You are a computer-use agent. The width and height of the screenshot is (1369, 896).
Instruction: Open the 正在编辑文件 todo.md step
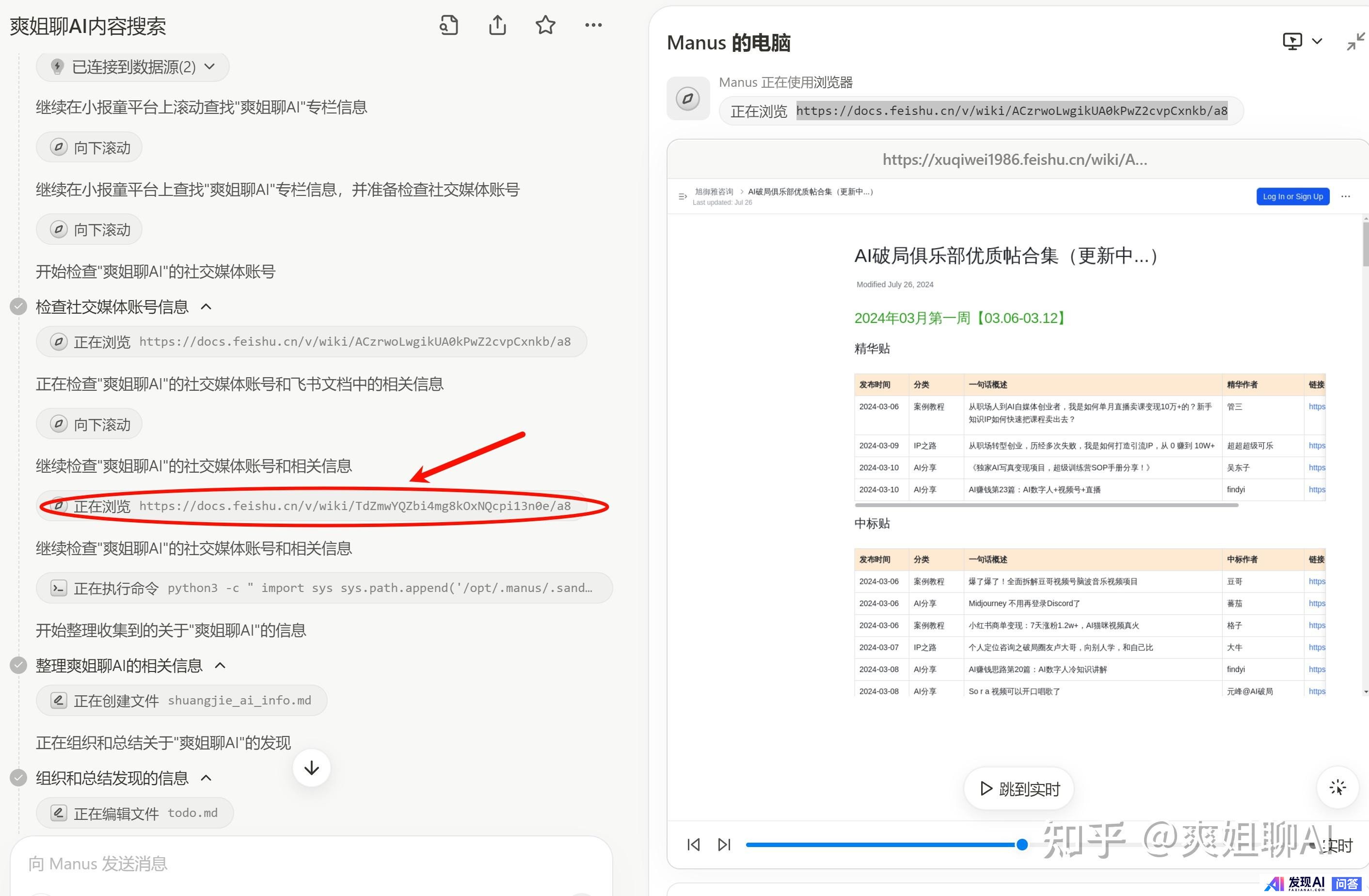(135, 813)
